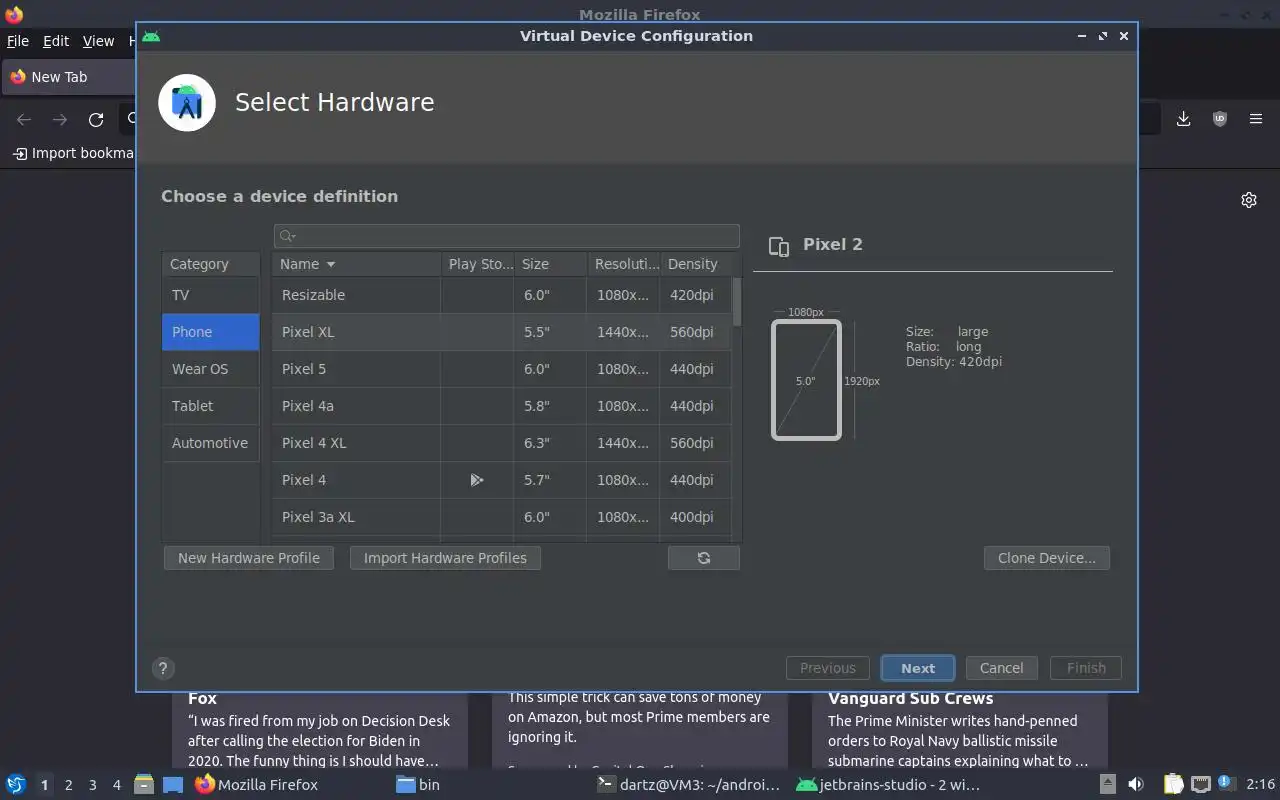Click the Firefox back arrow icon
The width and height of the screenshot is (1280, 800).
(24, 120)
